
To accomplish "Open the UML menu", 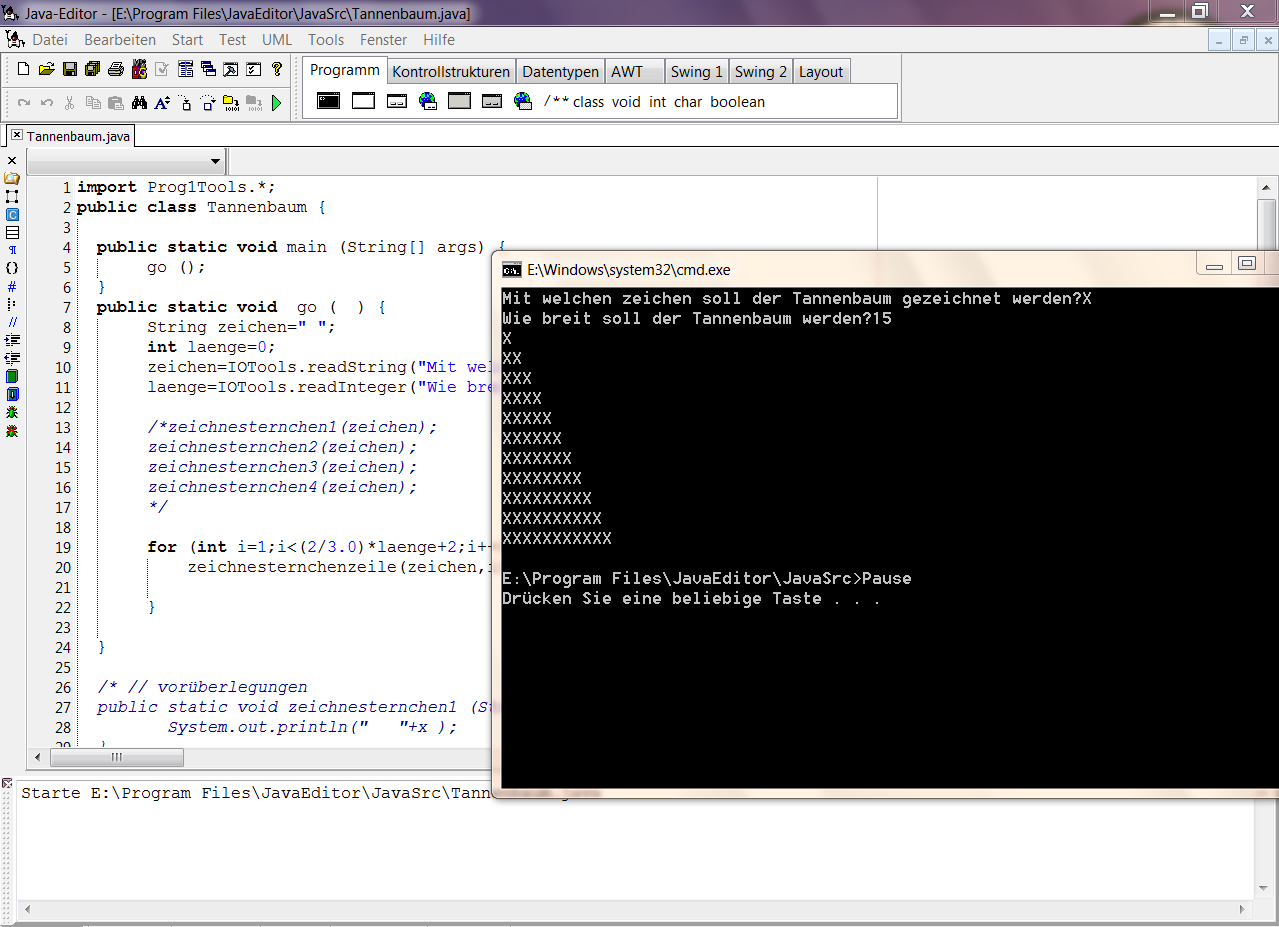I will 277,40.
